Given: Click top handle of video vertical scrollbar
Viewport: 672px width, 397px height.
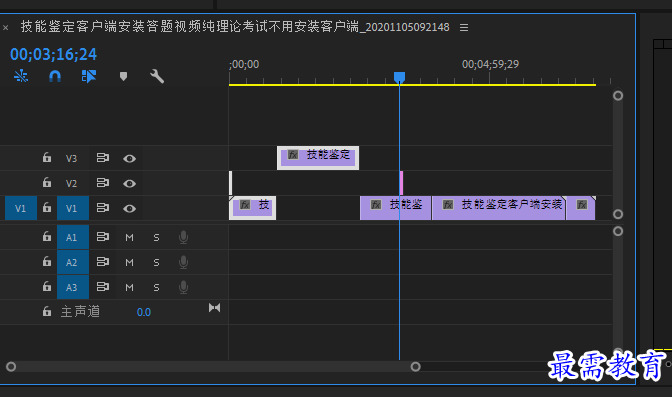Looking at the screenshot, I should [618, 95].
